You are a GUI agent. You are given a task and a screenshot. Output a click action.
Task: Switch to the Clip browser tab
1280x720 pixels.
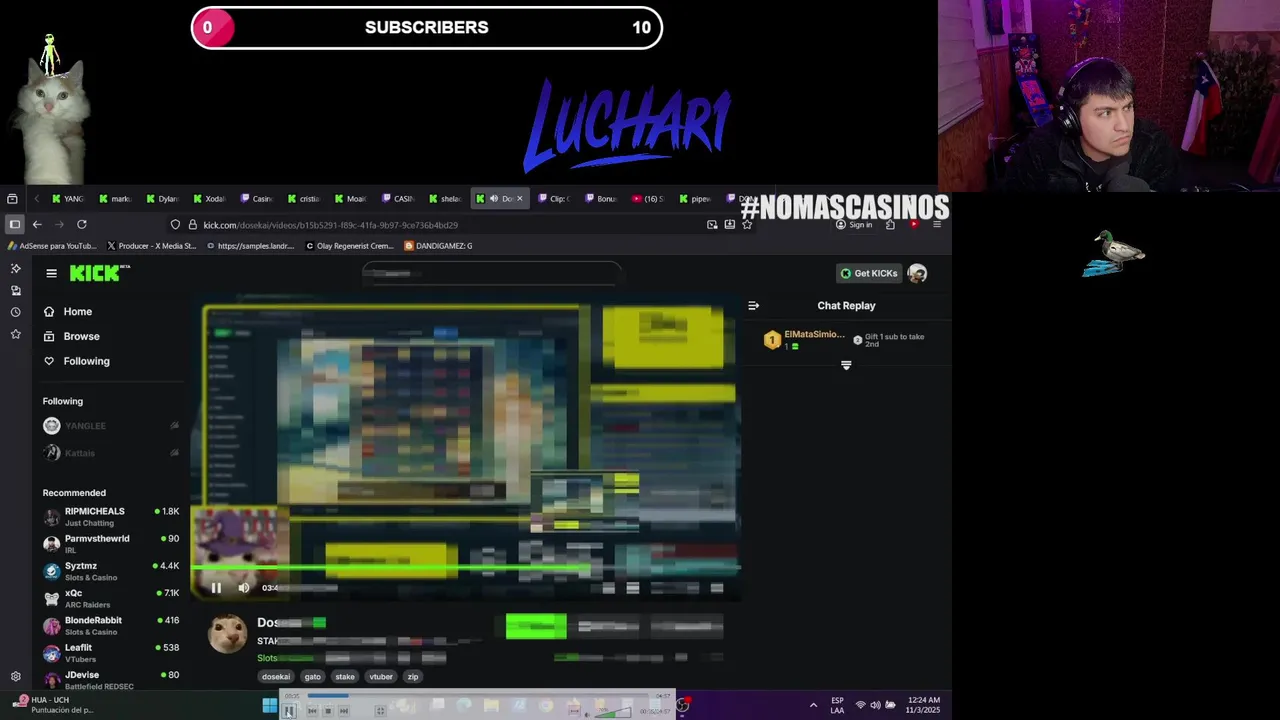coord(555,199)
